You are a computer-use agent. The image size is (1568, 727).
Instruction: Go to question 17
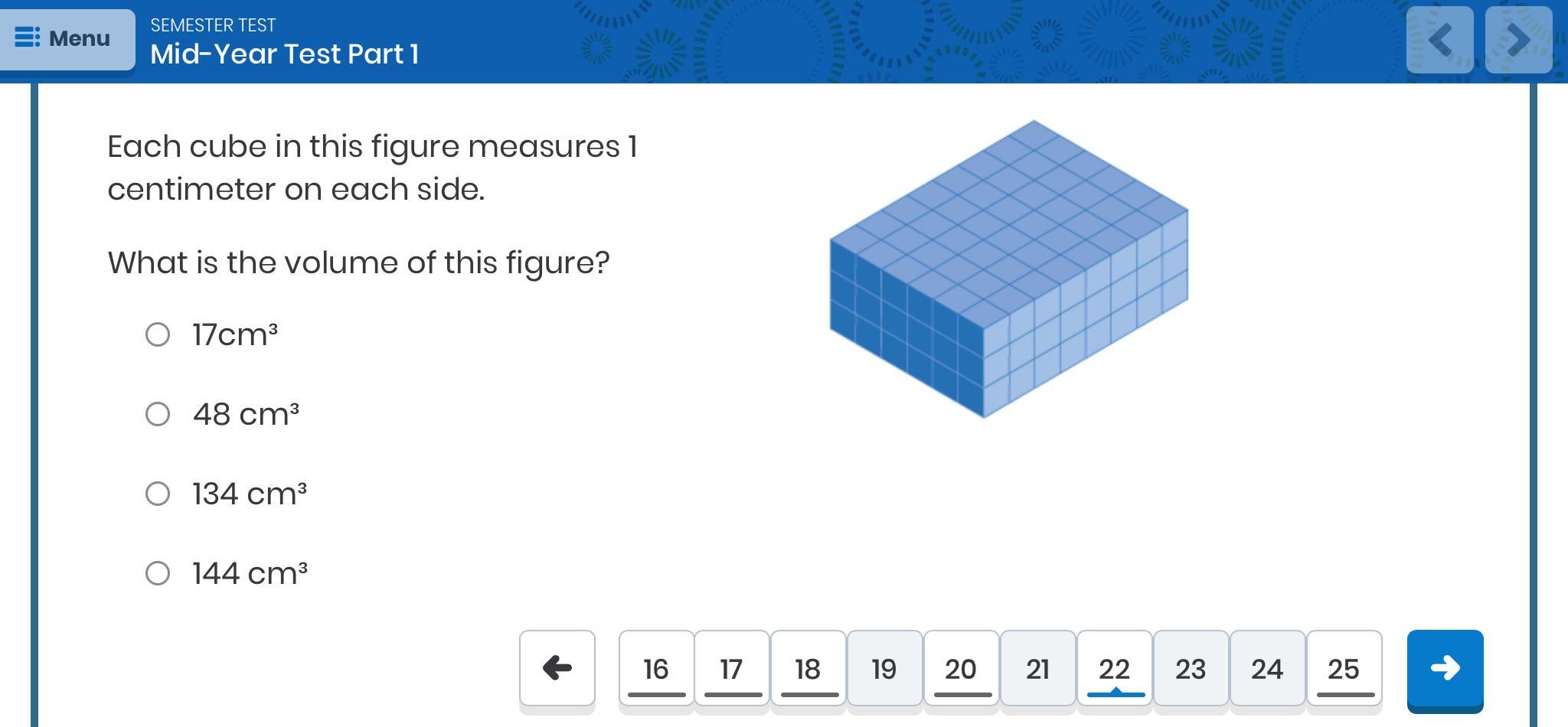click(x=732, y=668)
